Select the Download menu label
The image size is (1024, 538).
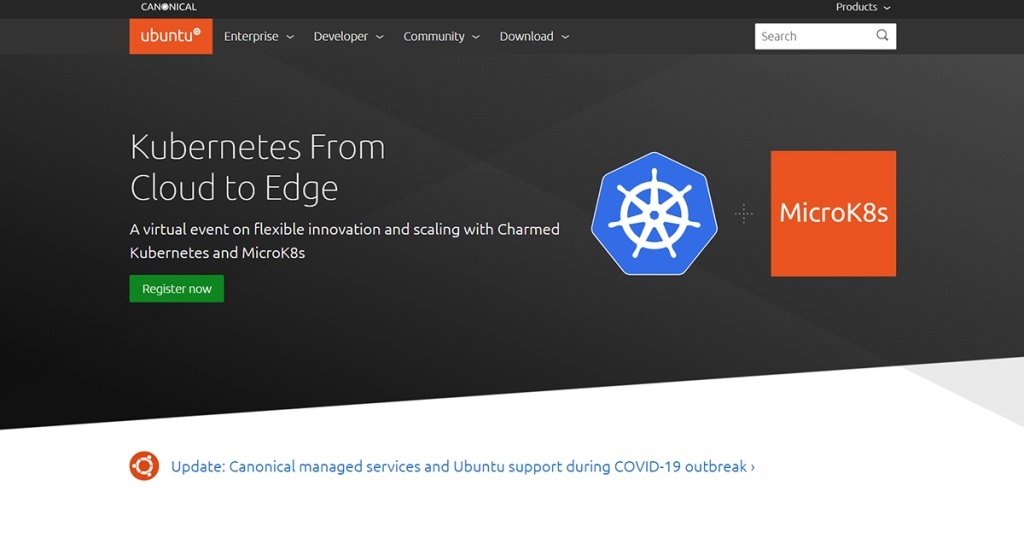pos(526,36)
